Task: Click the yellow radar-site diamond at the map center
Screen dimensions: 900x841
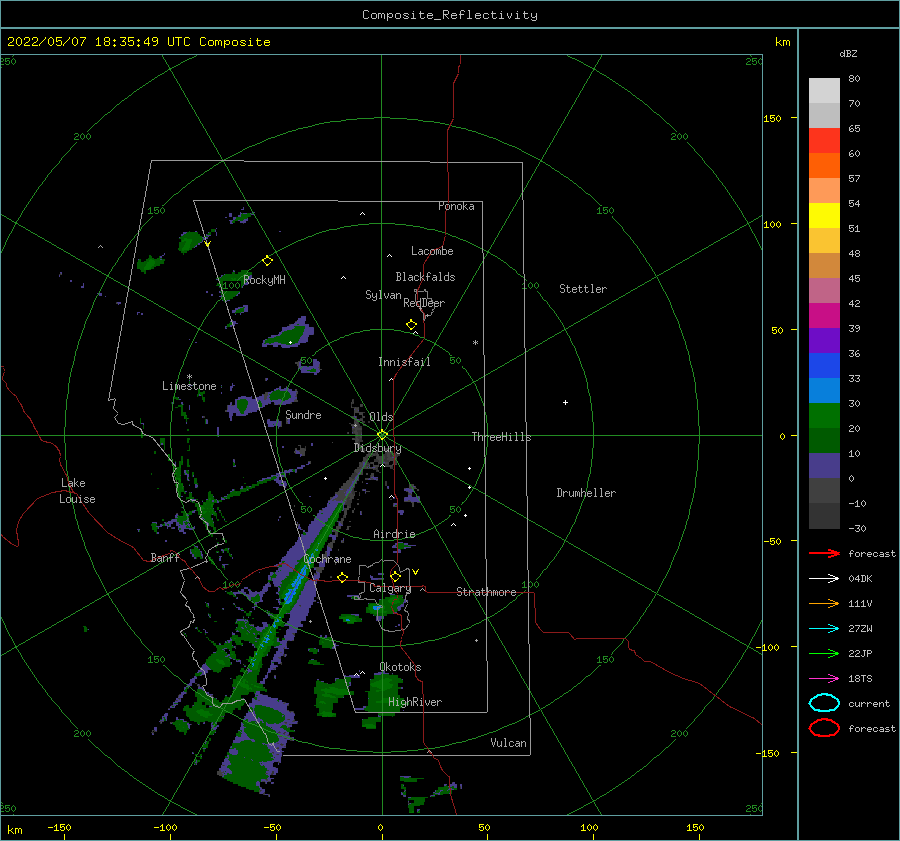Action: (x=382, y=435)
